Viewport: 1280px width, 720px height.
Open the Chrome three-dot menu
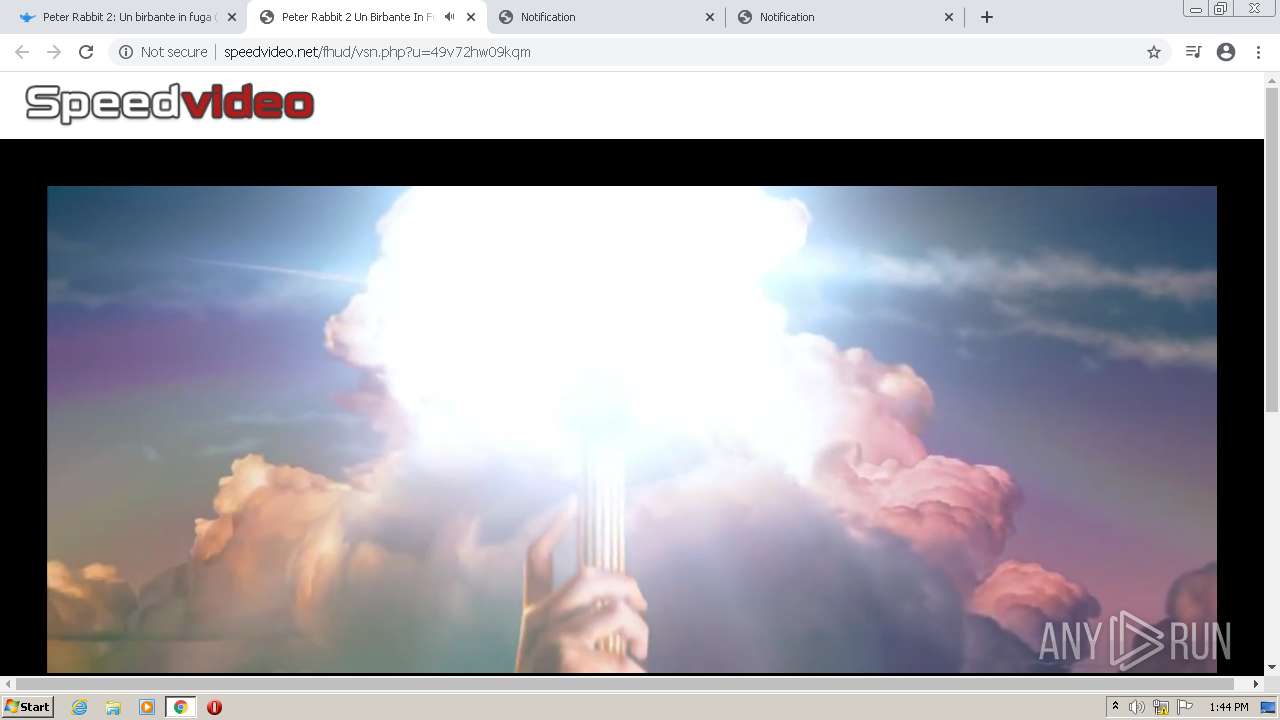tap(1259, 52)
